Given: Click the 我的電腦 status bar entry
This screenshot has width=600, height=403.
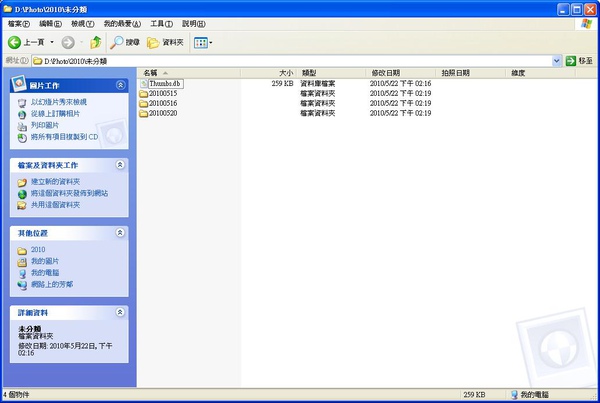Looking at the screenshot, I should point(530,394).
